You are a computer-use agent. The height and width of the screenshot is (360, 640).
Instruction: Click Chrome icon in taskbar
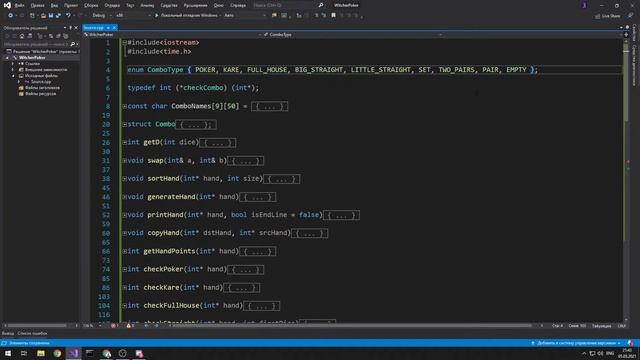(57, 353)
